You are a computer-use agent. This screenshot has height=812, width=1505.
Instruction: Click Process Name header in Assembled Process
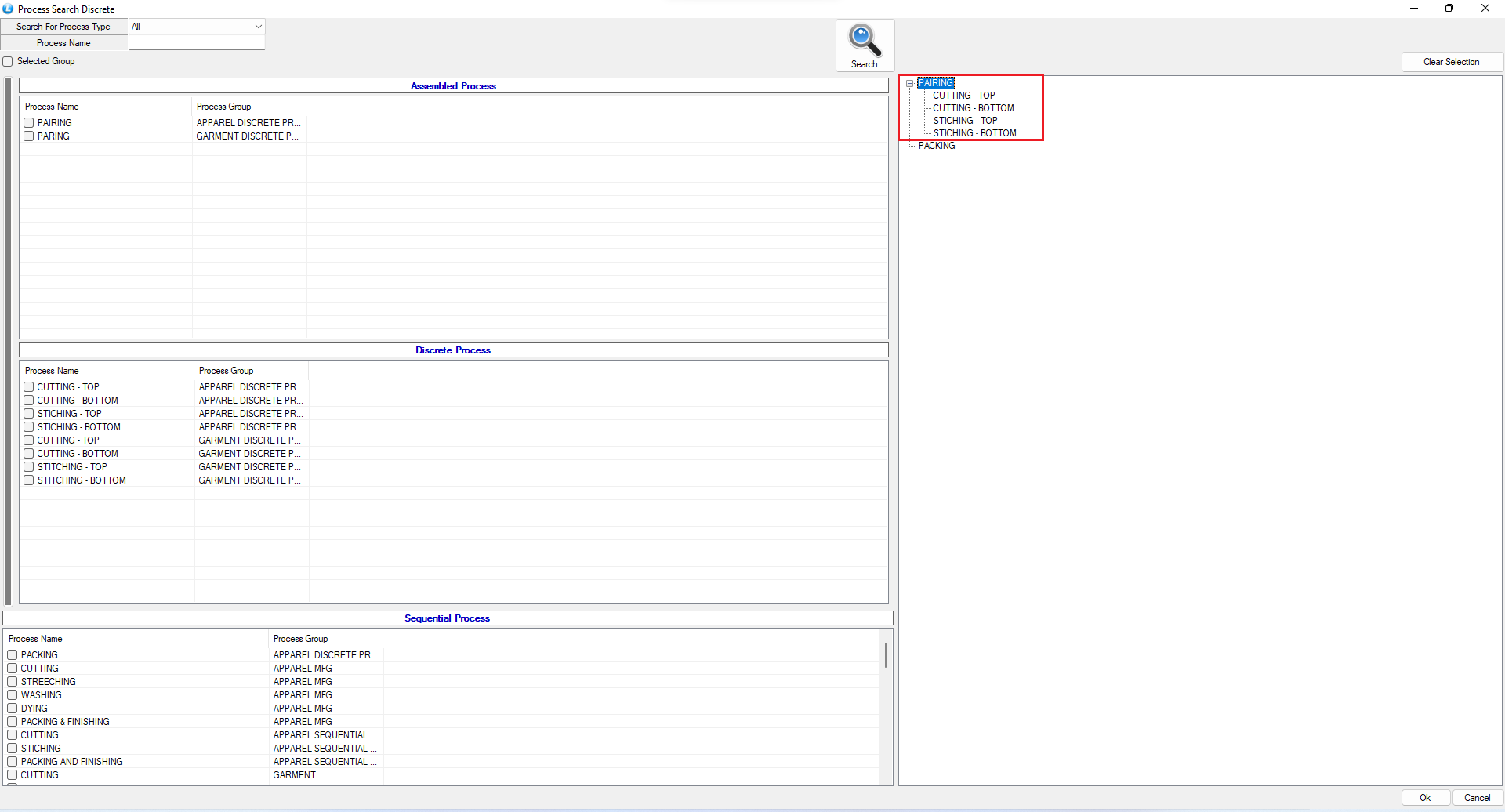point(52,107)
